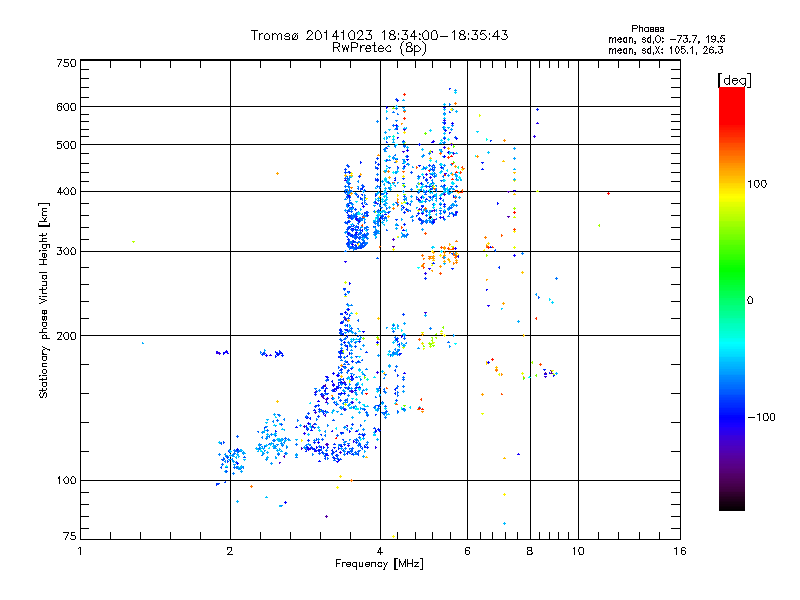Click the 'Phases' heading text
This screenshot has width=800, height=600.
tap(647, 29)
